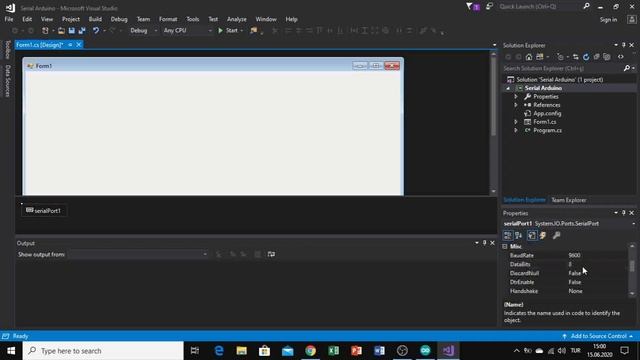Open the Build menu
640x360 pixels.
tap(95, 19)
